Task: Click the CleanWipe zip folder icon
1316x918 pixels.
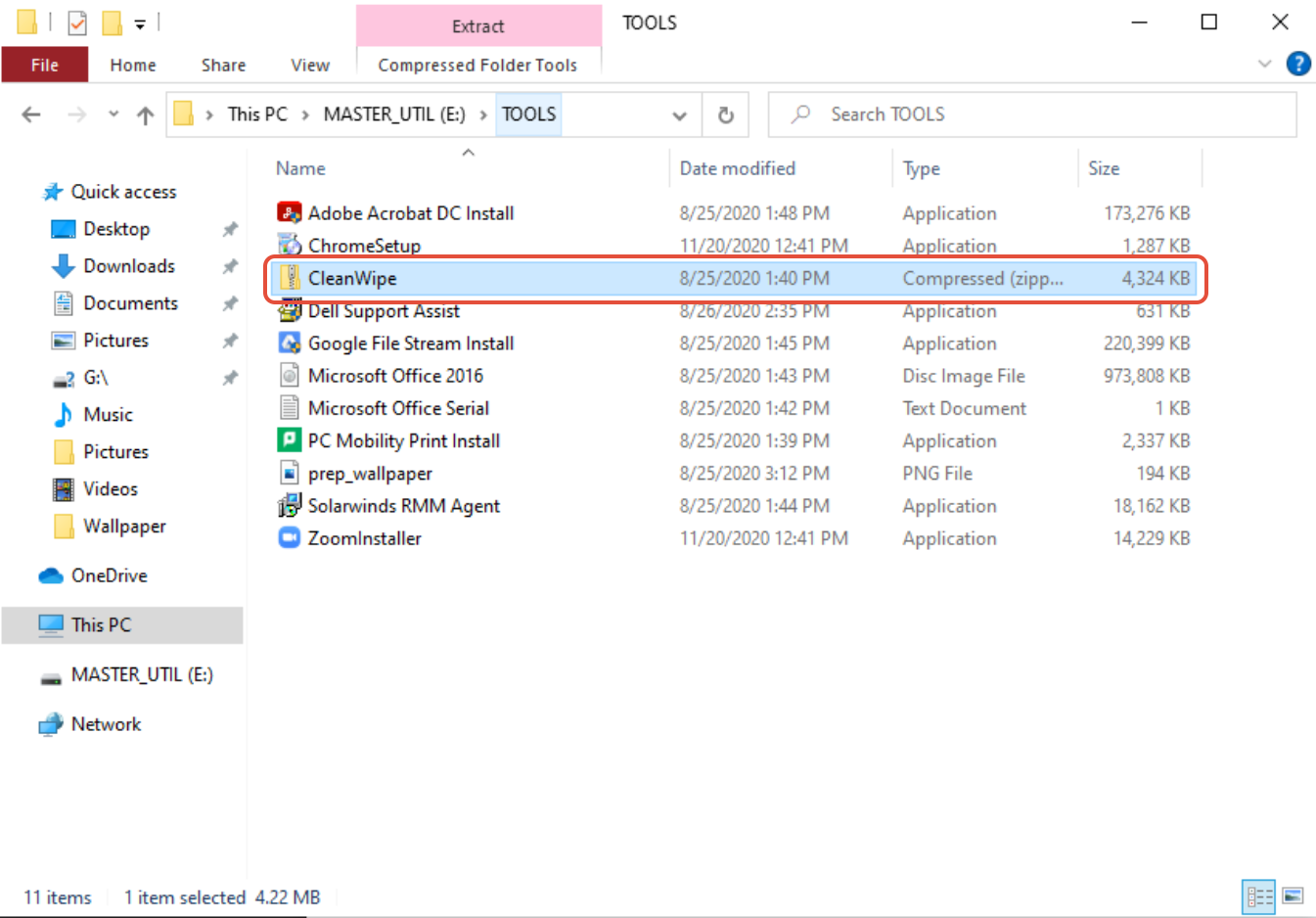Action: 289,278
